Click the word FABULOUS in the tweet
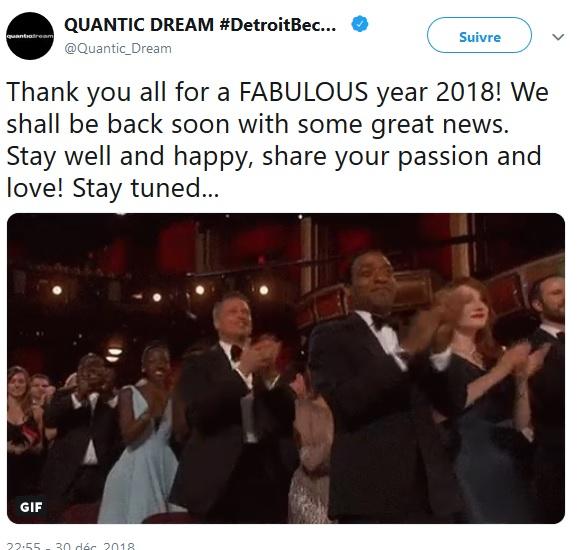The width and height of the screenshot is (581, 550). coord(303,92)
